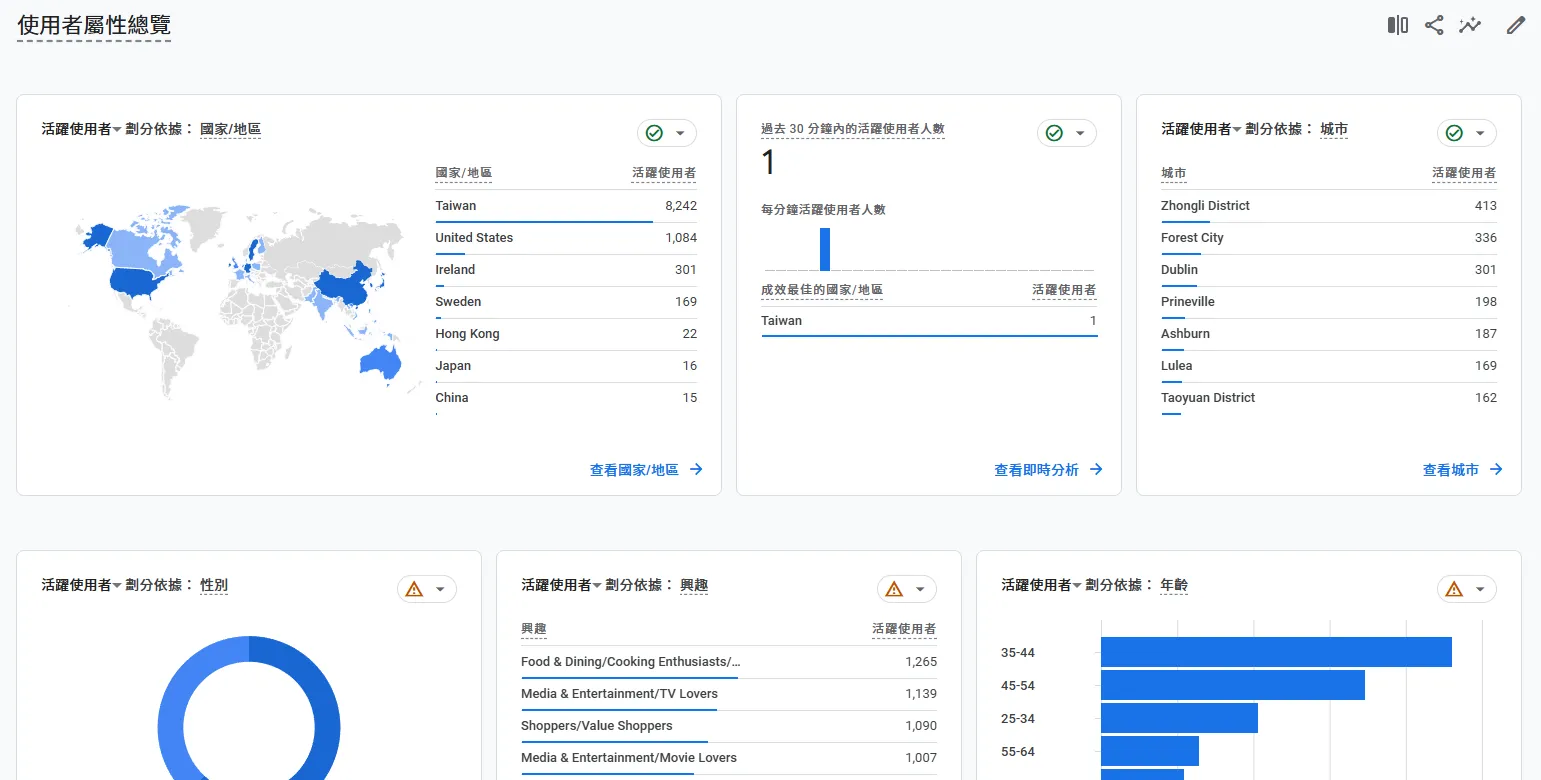The width and height of the screenshot is (1541, 780).
Task: Click Australia on the world map
Action: coord(380,362)
